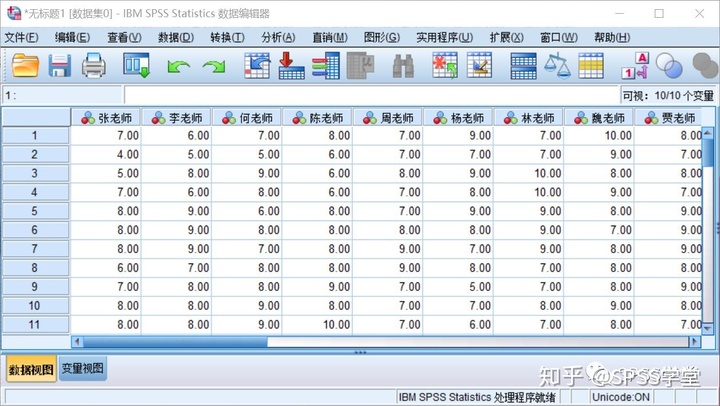Split file toolbar icon
Image resolution: width=720 pixels, height=406 pixels.
click(523, 66)
